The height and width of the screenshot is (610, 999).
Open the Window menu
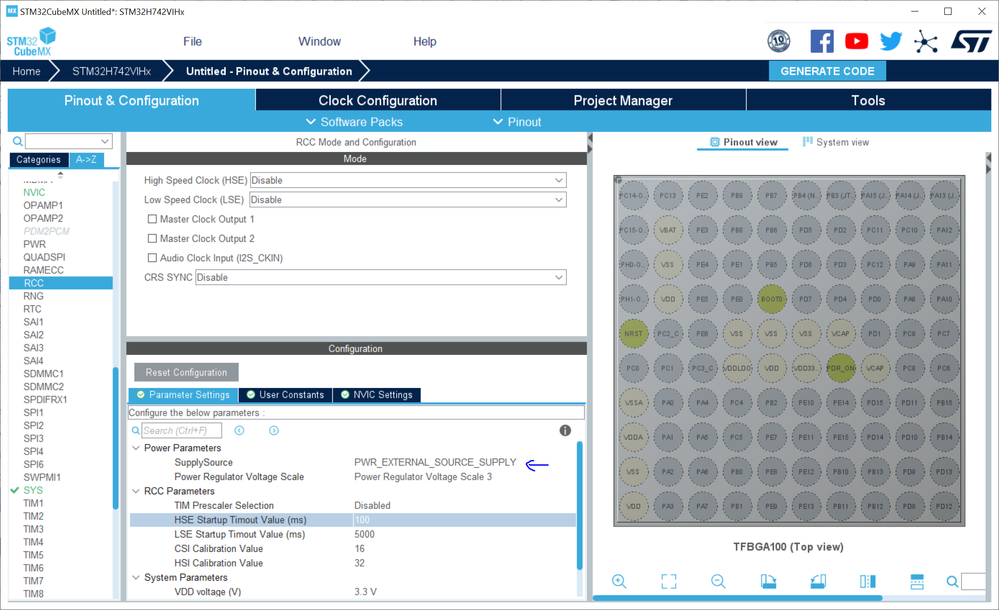click(x=320, y=41)
